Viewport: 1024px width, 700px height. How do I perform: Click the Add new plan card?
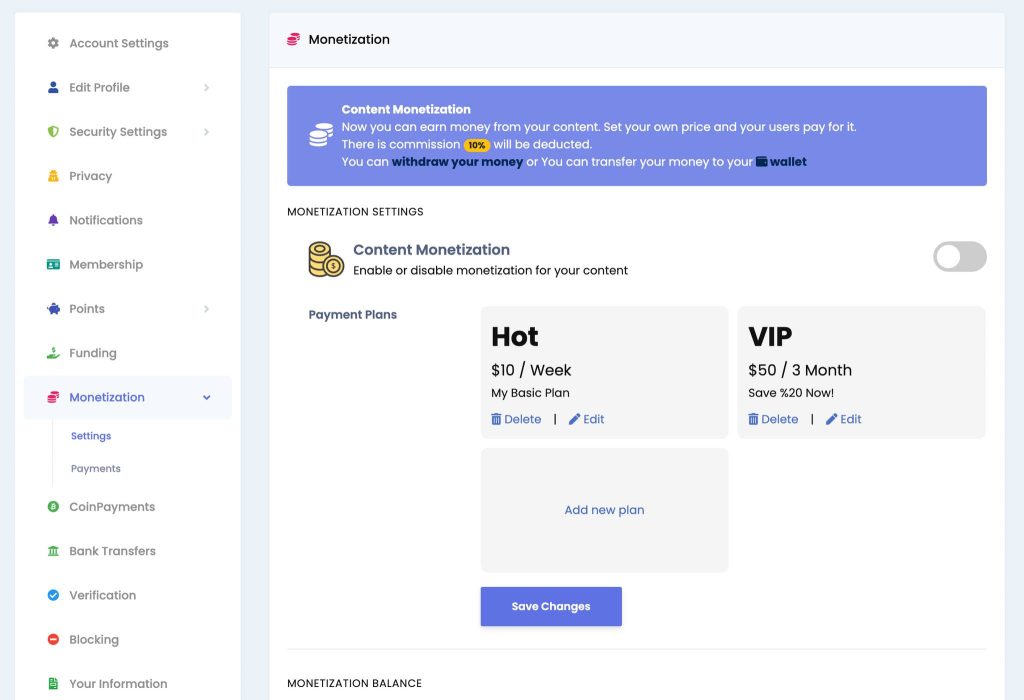pos(604,510)
